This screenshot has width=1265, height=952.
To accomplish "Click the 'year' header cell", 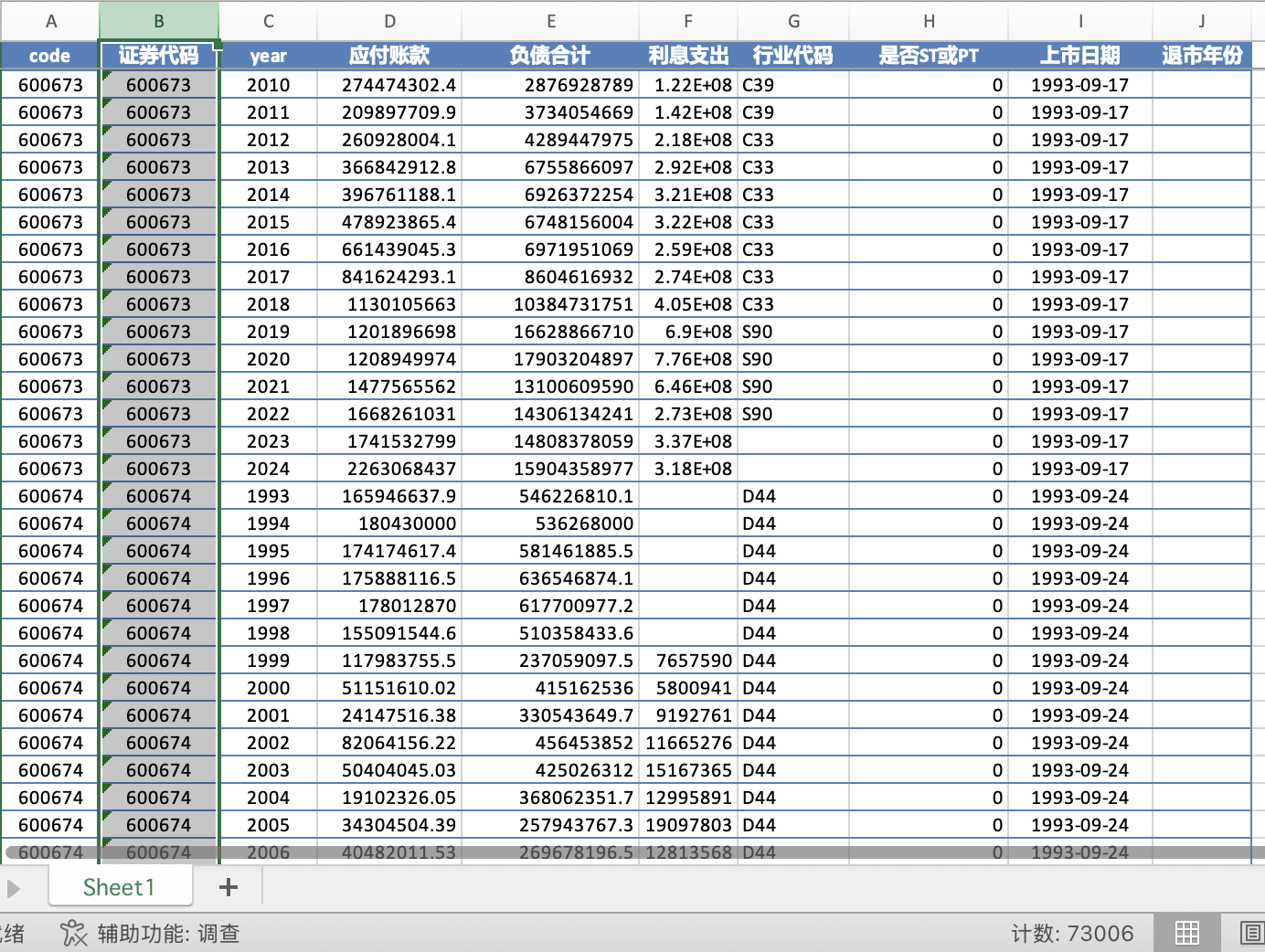I will (x=268, y=56).
